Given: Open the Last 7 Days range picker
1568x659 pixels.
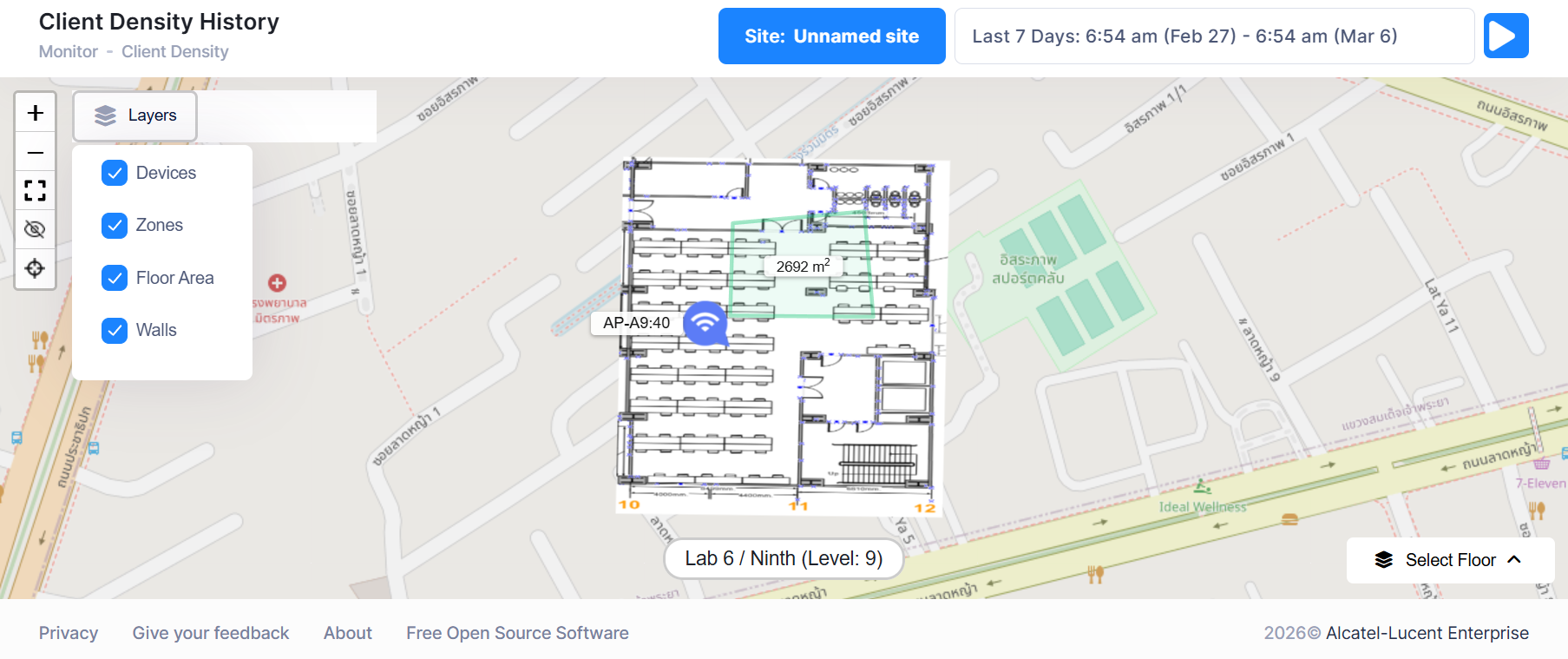Looking at the screenshot, I should (1213, 36).
